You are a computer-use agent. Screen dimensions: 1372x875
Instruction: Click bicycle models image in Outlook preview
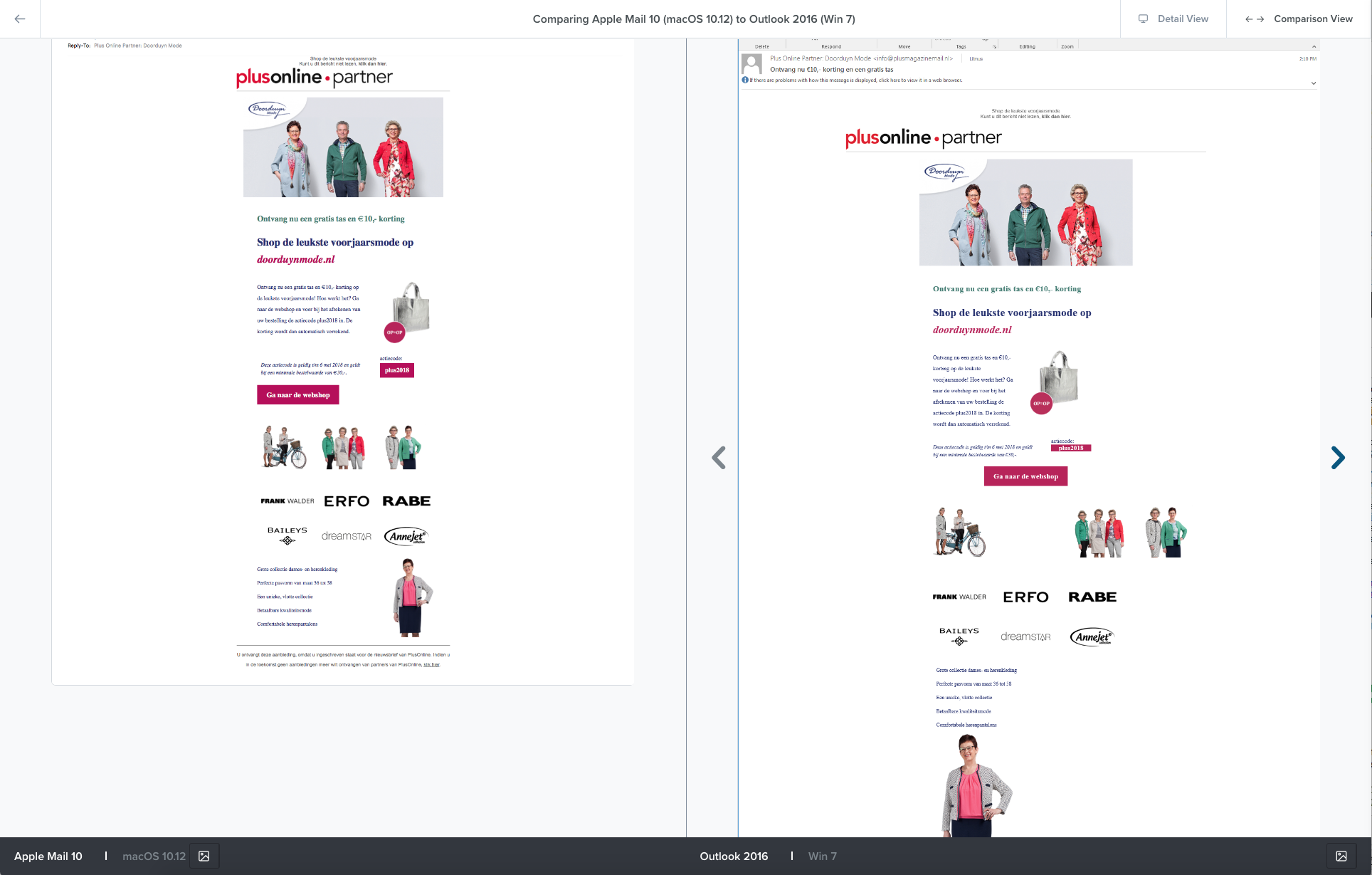coord(960,532)
